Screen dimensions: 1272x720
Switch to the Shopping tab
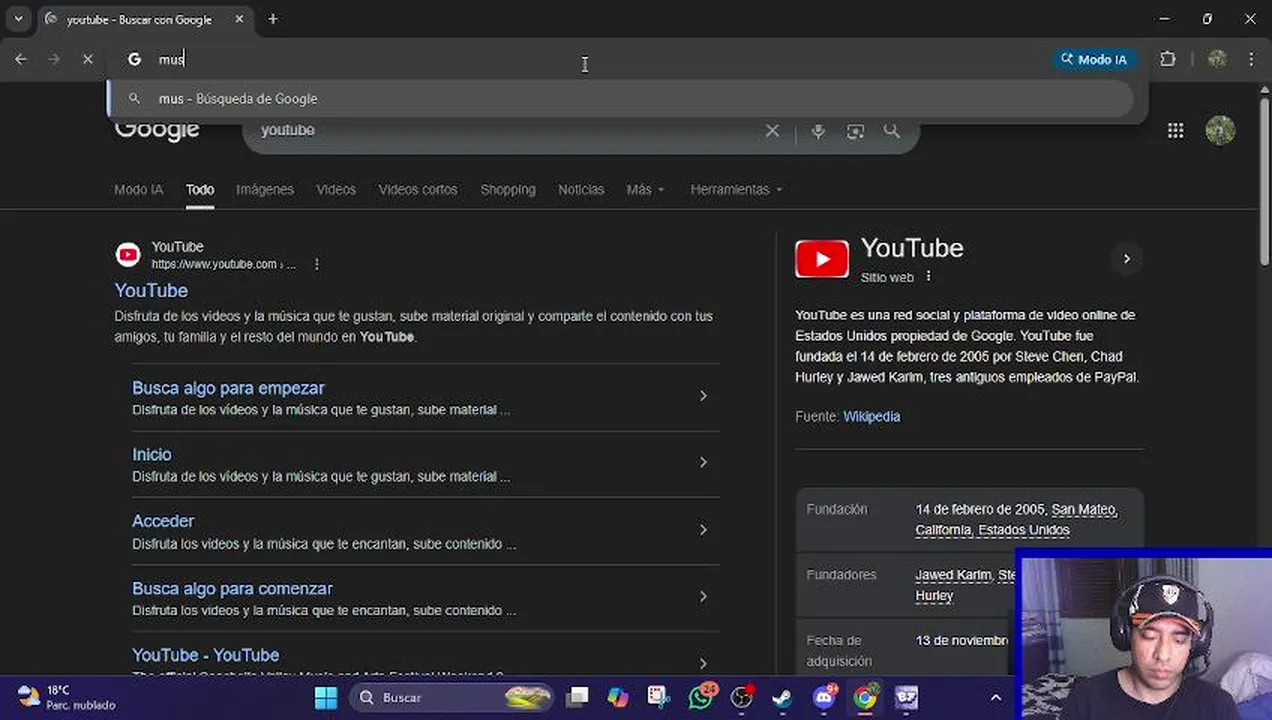pyautogui.click(x=508, y=189)
